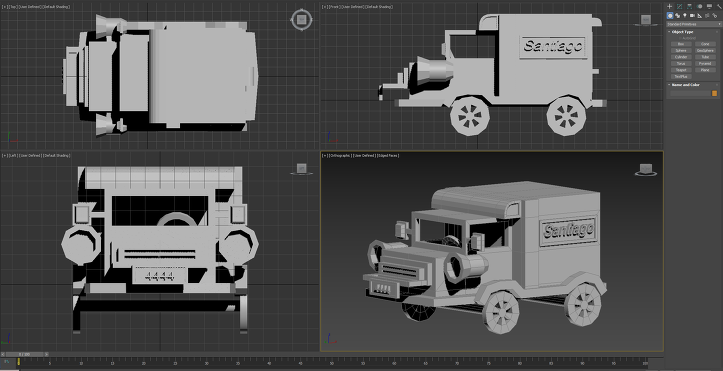The height and width of the screenshot is (371, 723).
Task: Open the Modify tab in command panel
Action: pyautogui.click(x=680, y=6)
